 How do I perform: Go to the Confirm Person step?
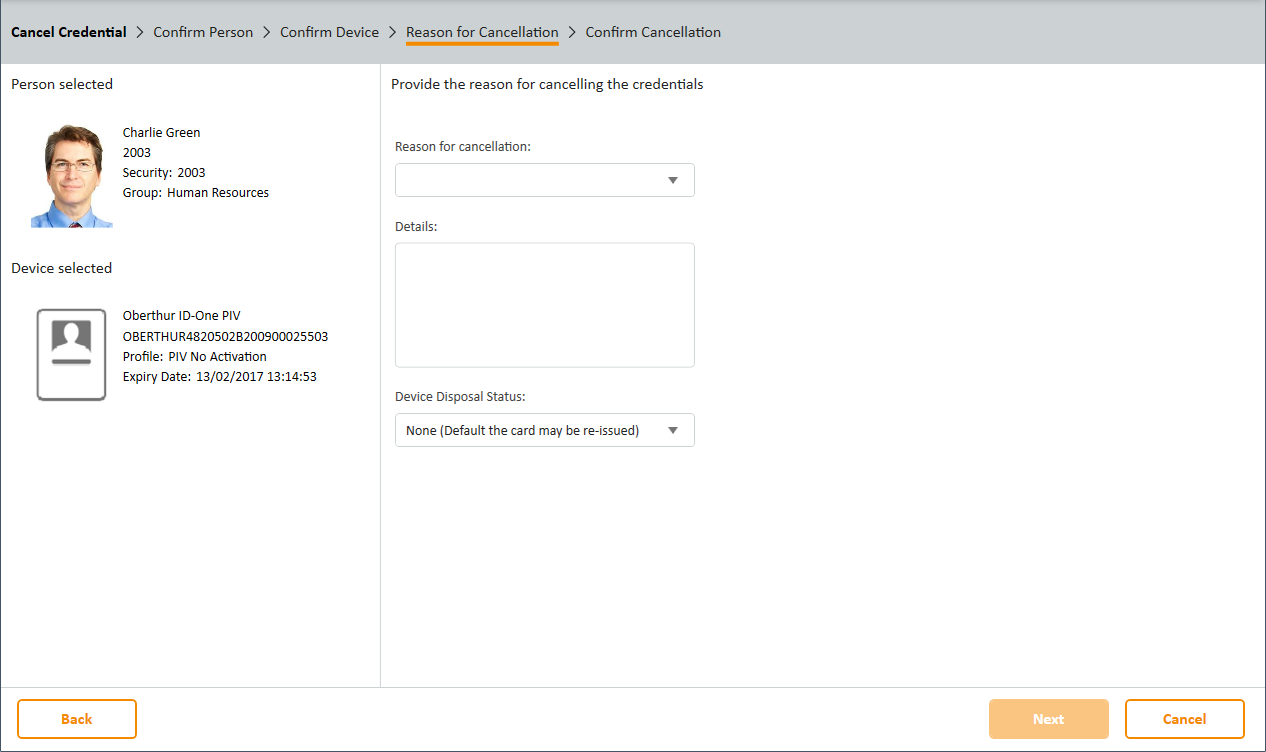(x=203, y=33)
